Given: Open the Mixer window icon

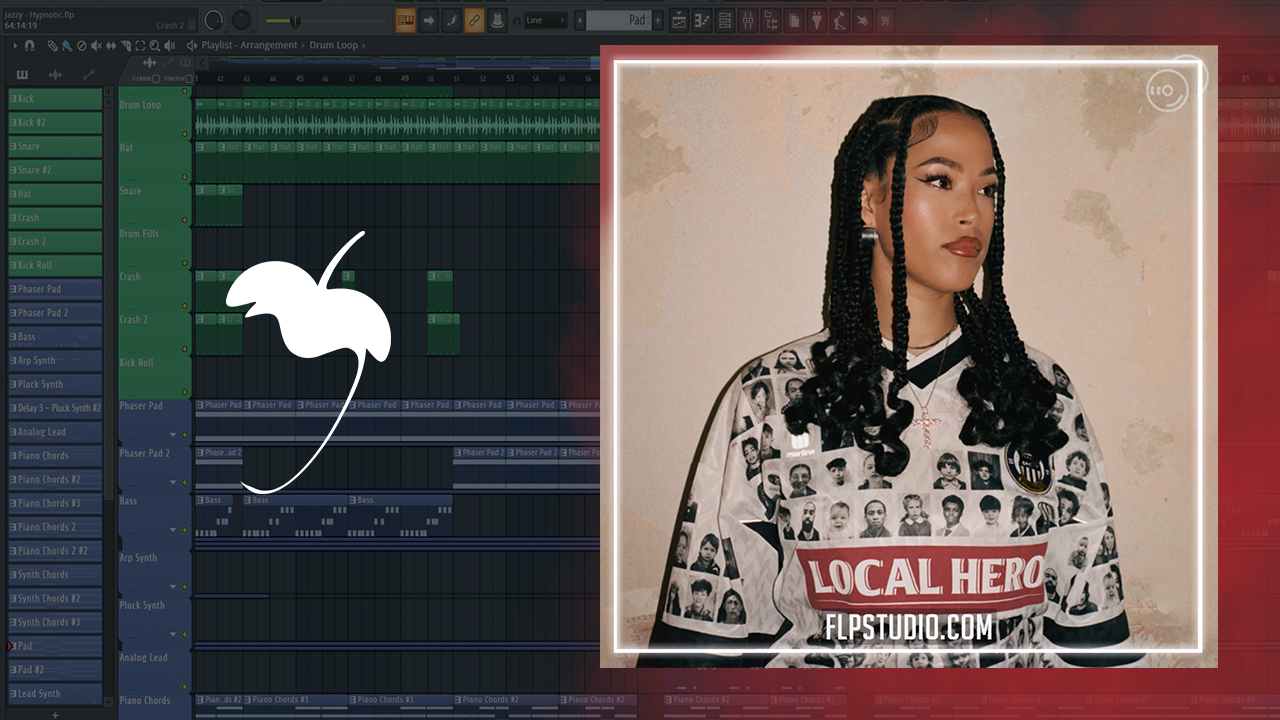Looking at the screenshot, I should pos(747,20).
